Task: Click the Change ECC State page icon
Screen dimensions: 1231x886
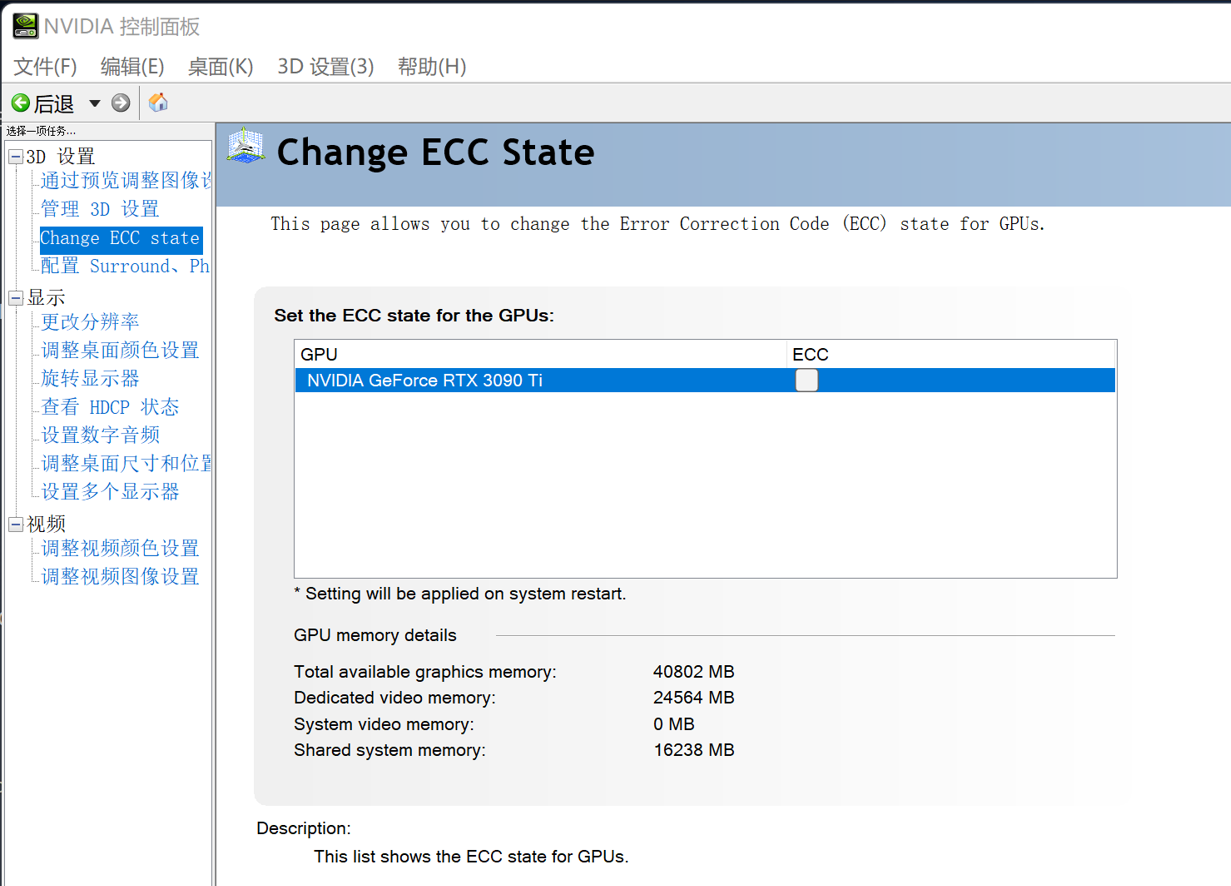Action: coord(246,147)
